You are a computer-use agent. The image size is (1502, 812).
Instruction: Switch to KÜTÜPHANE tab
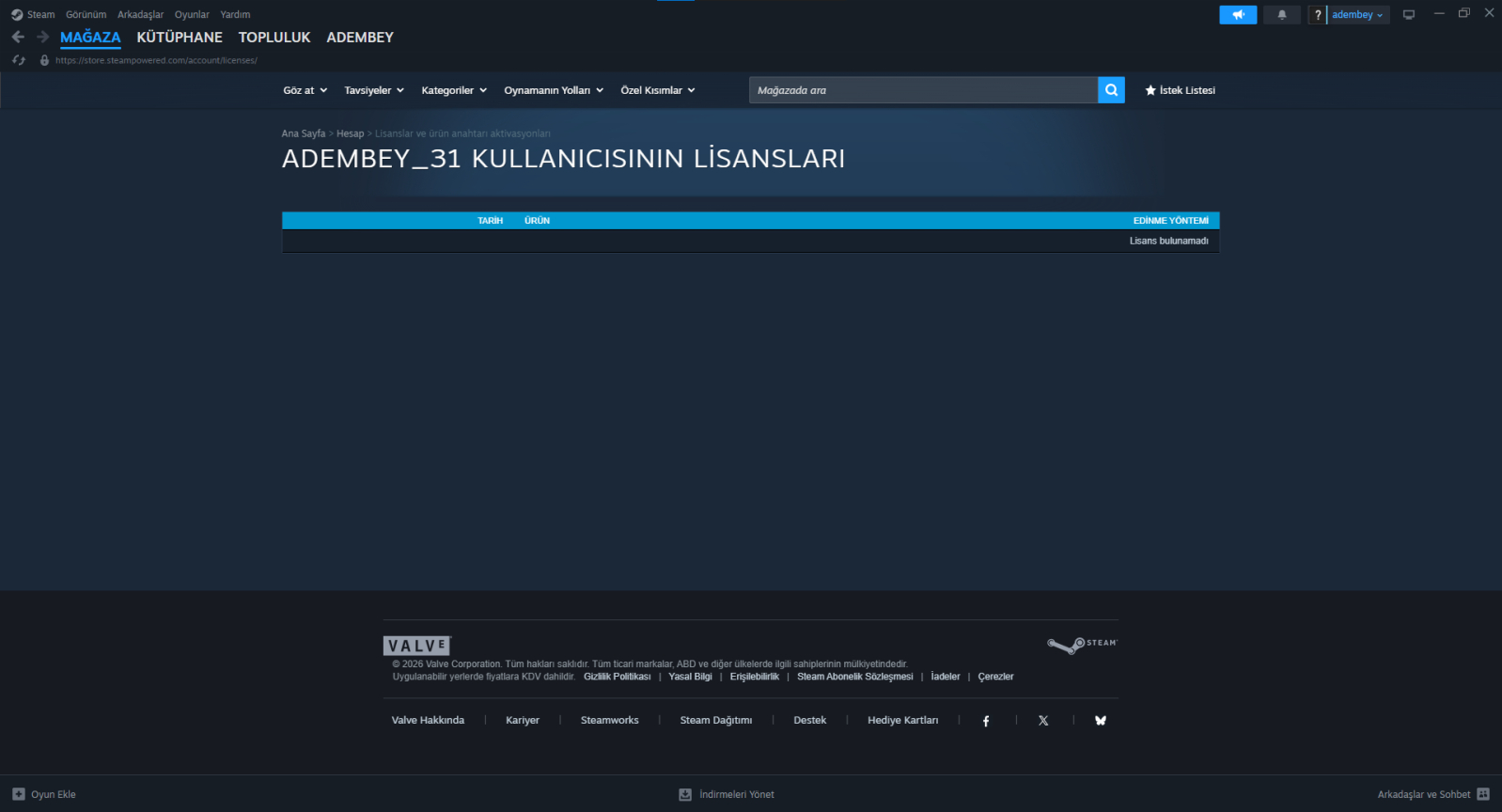click(x=180, y=38)
